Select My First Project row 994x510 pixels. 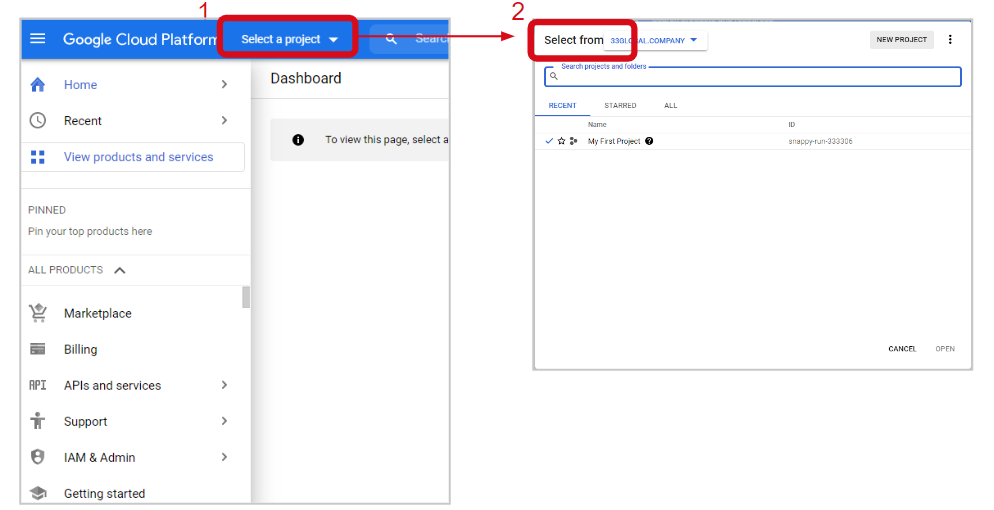tap(753, 141)
